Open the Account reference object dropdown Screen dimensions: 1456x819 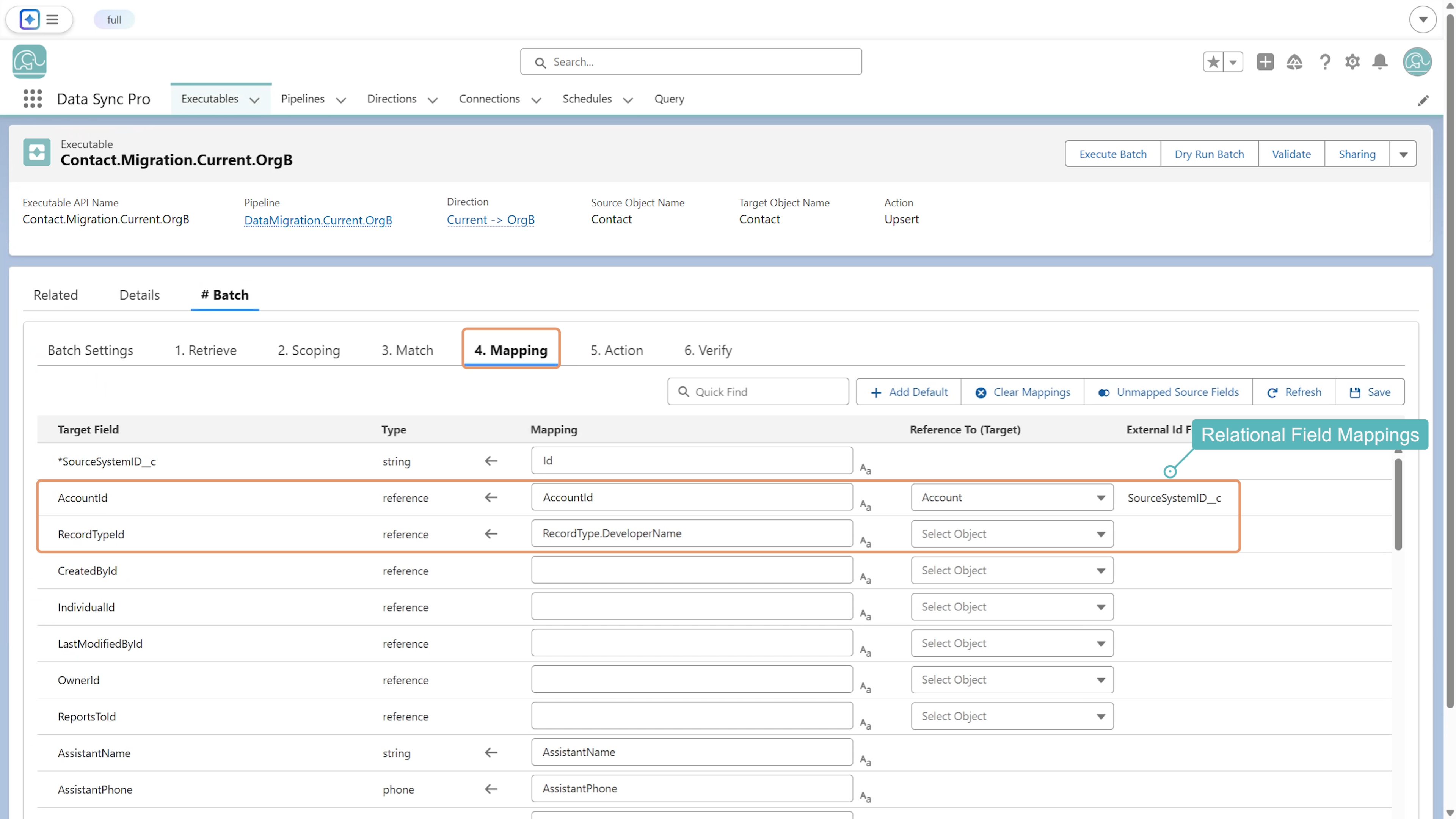1012,497
